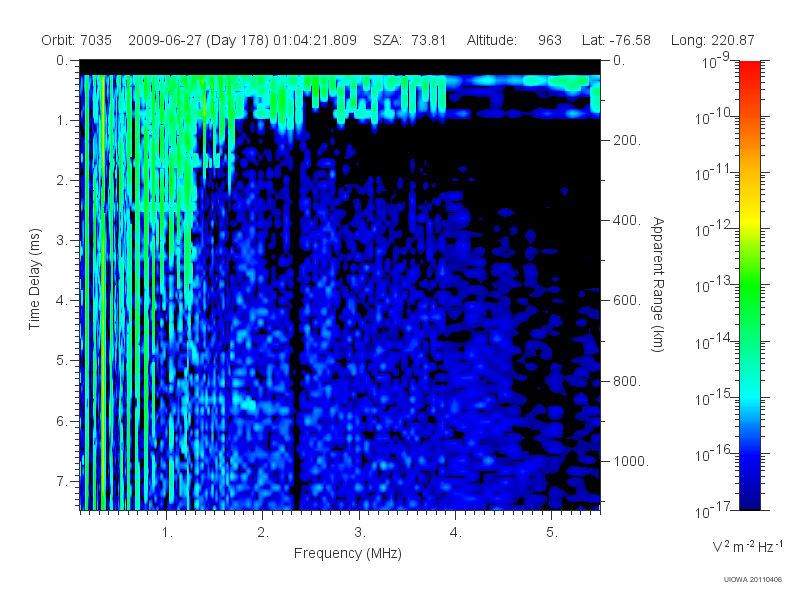Click the '0.' time delay tick label
This screenshot has width=800, height=600.
62,61
